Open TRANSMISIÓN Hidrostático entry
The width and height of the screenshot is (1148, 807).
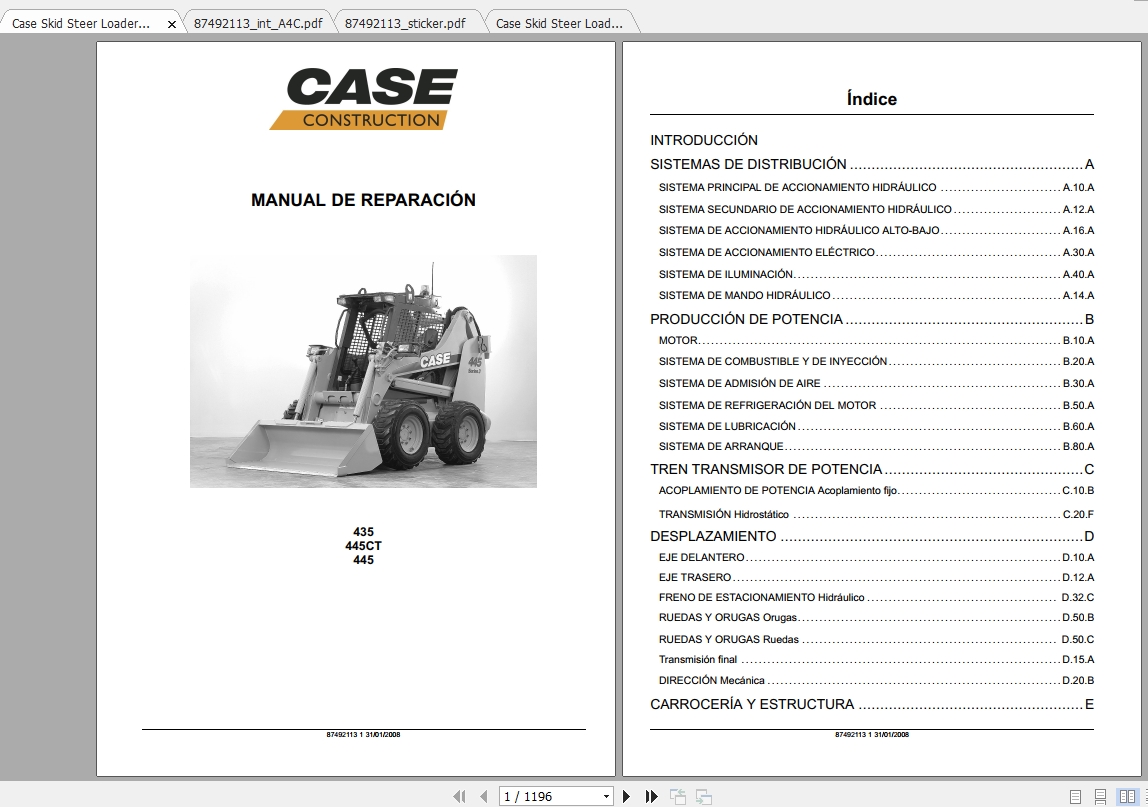(876, 515)
